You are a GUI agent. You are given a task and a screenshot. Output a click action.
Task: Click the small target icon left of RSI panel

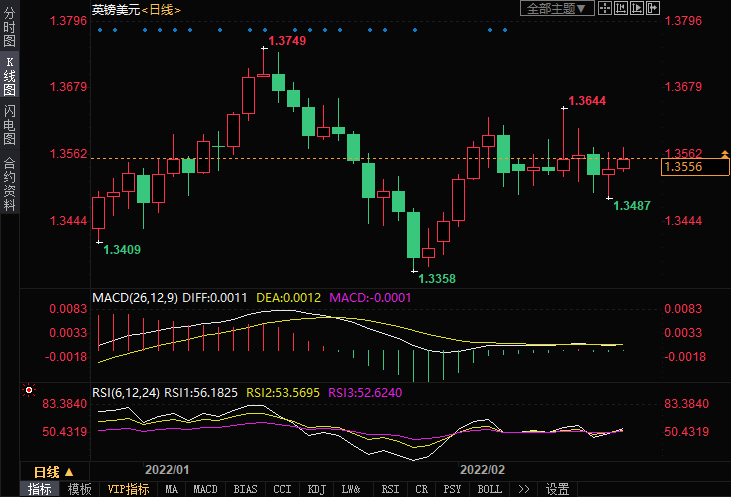29,392
